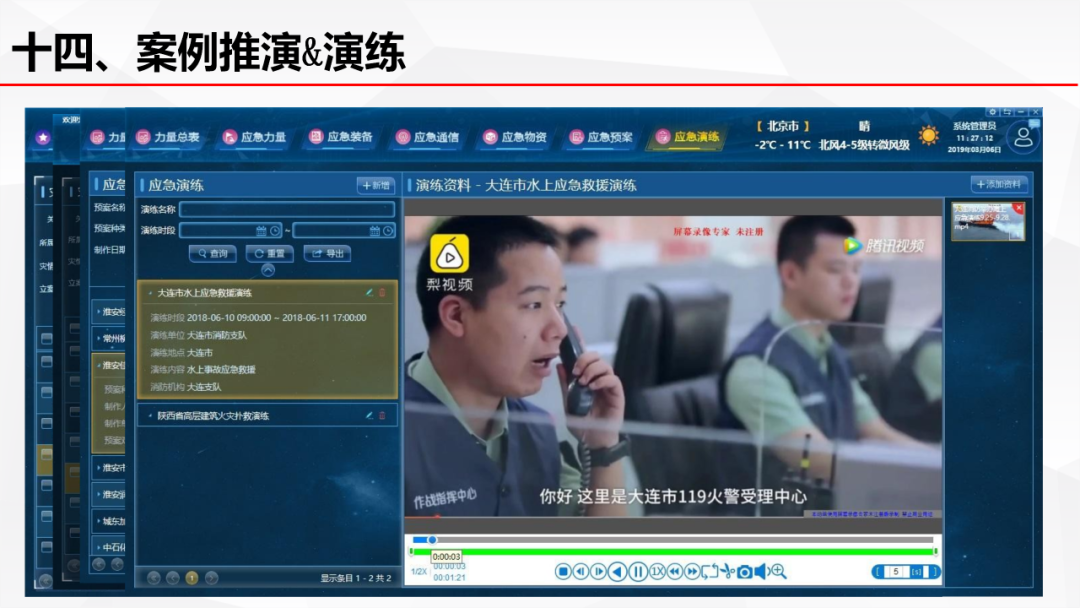Click 导出 export button
Screen dimensions: 1080x608
(x=328, y=253)
